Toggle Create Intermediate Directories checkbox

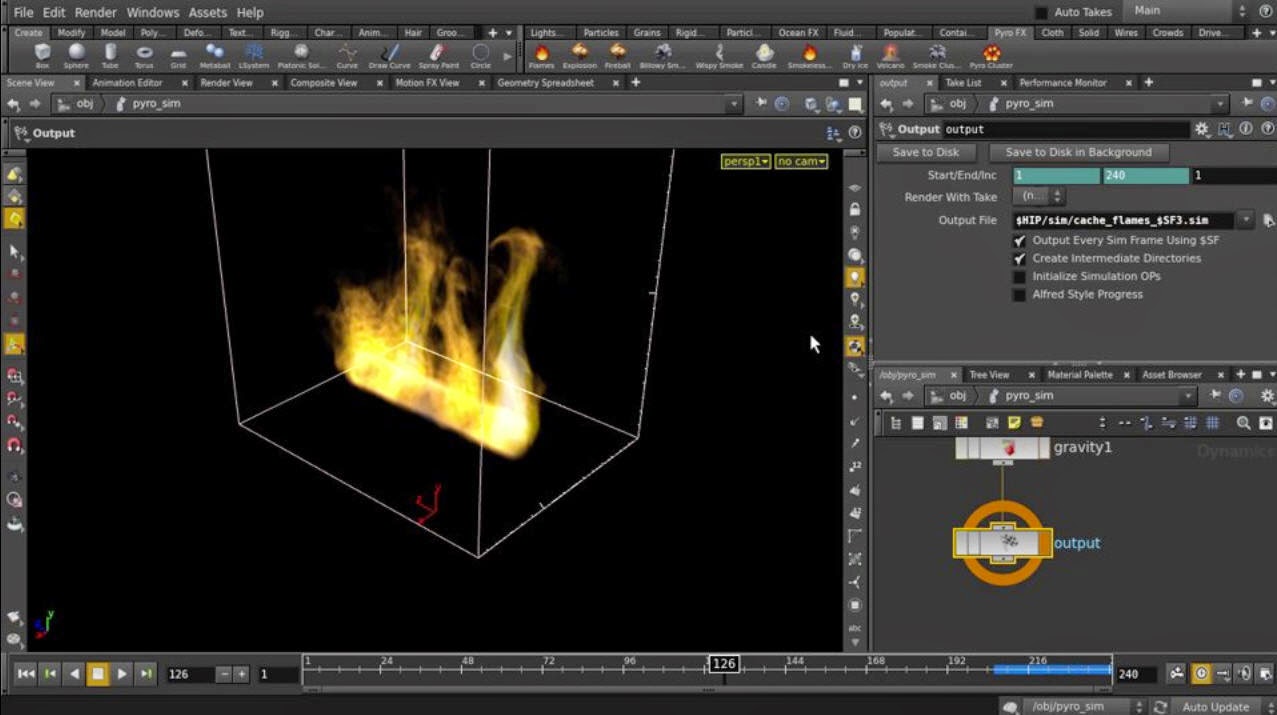coord(1019,259)
